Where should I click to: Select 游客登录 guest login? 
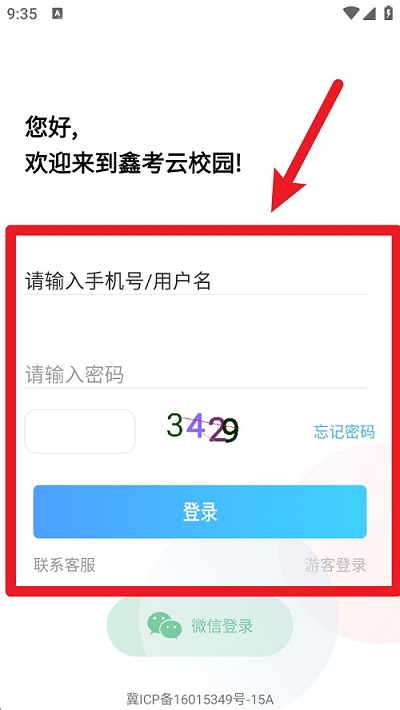coord(335,565)
